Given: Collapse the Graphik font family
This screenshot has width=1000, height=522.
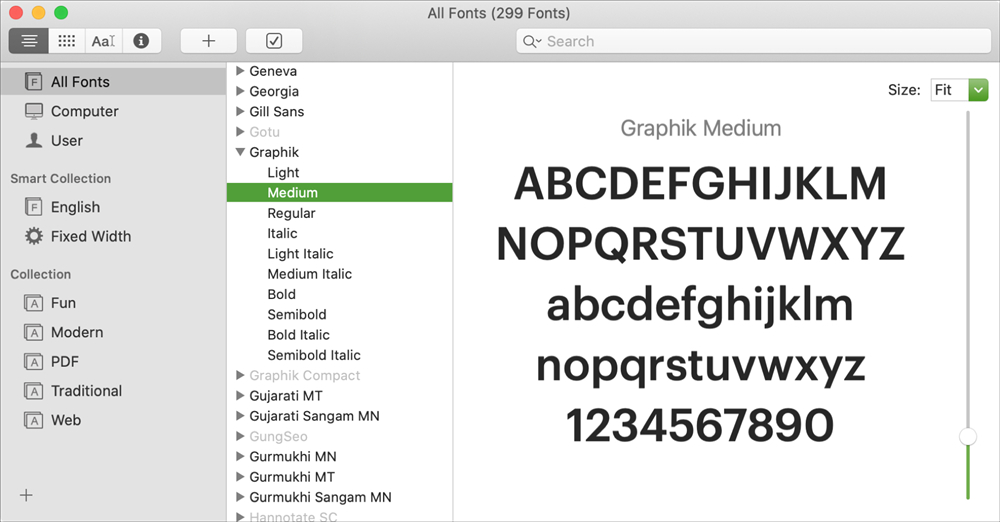Looking at the screenshot, I should (240, 153).
